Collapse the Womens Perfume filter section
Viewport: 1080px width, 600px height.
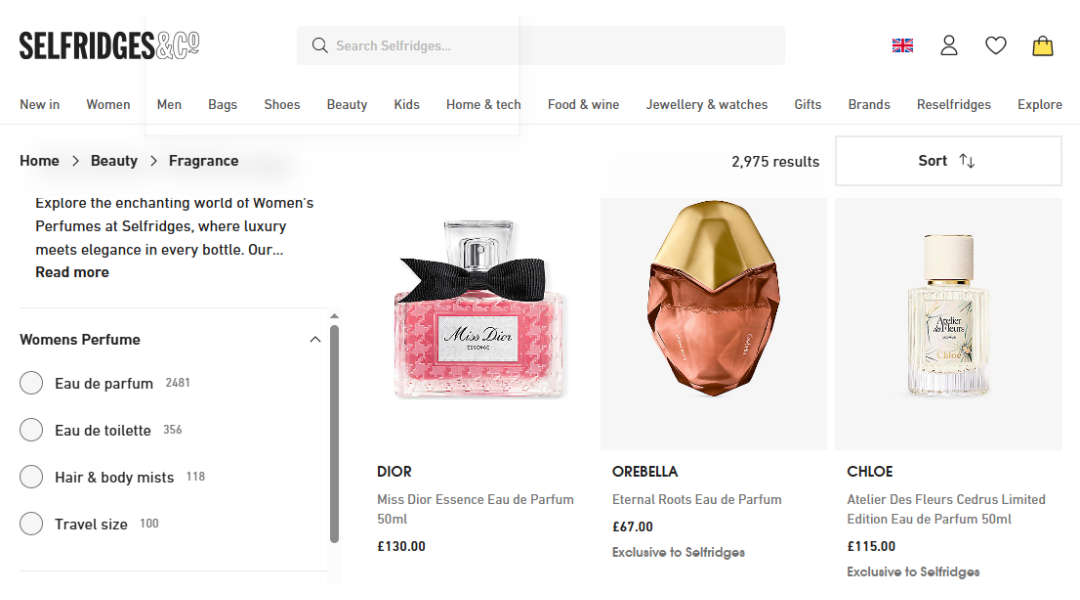[315, 340]
